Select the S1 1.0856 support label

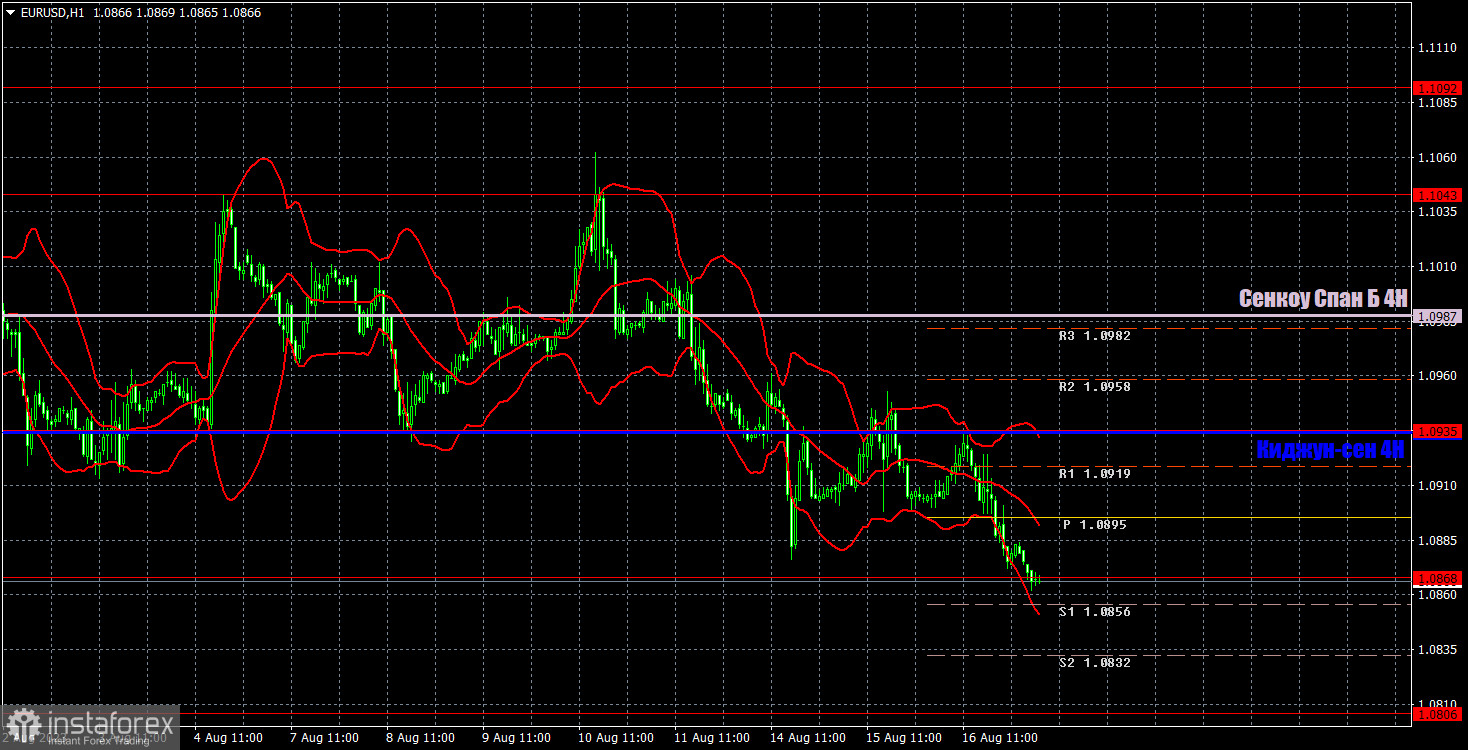click(x=1095, y=612)
